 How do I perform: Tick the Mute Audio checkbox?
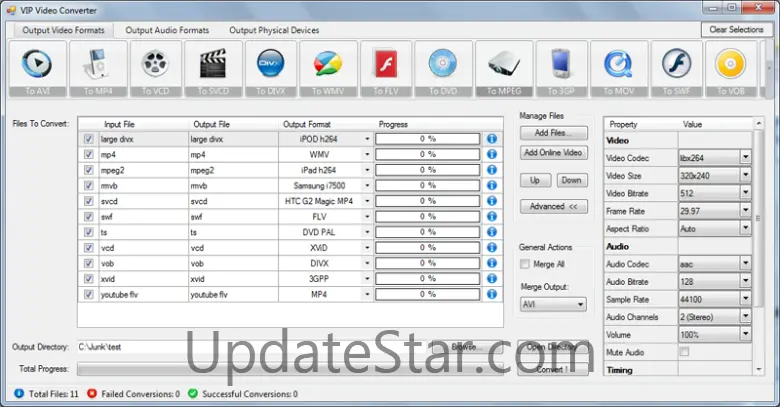(x=684, y=352)
